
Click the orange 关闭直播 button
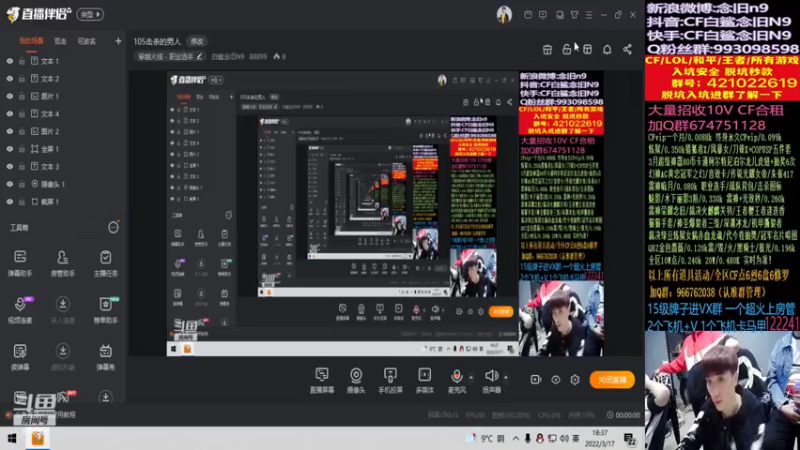(612, 380)
